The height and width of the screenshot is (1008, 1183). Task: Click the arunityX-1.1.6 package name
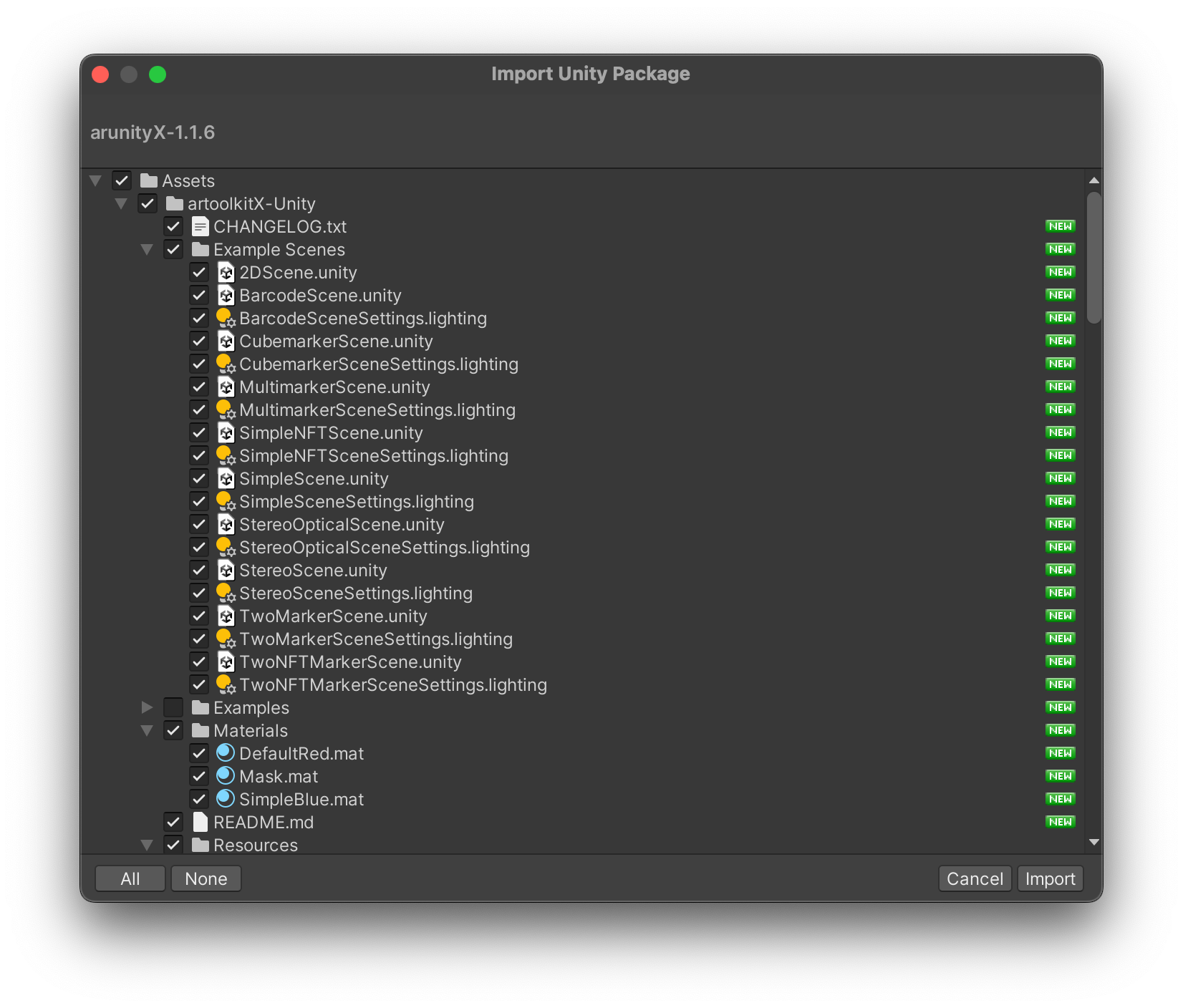coord(153,132)
